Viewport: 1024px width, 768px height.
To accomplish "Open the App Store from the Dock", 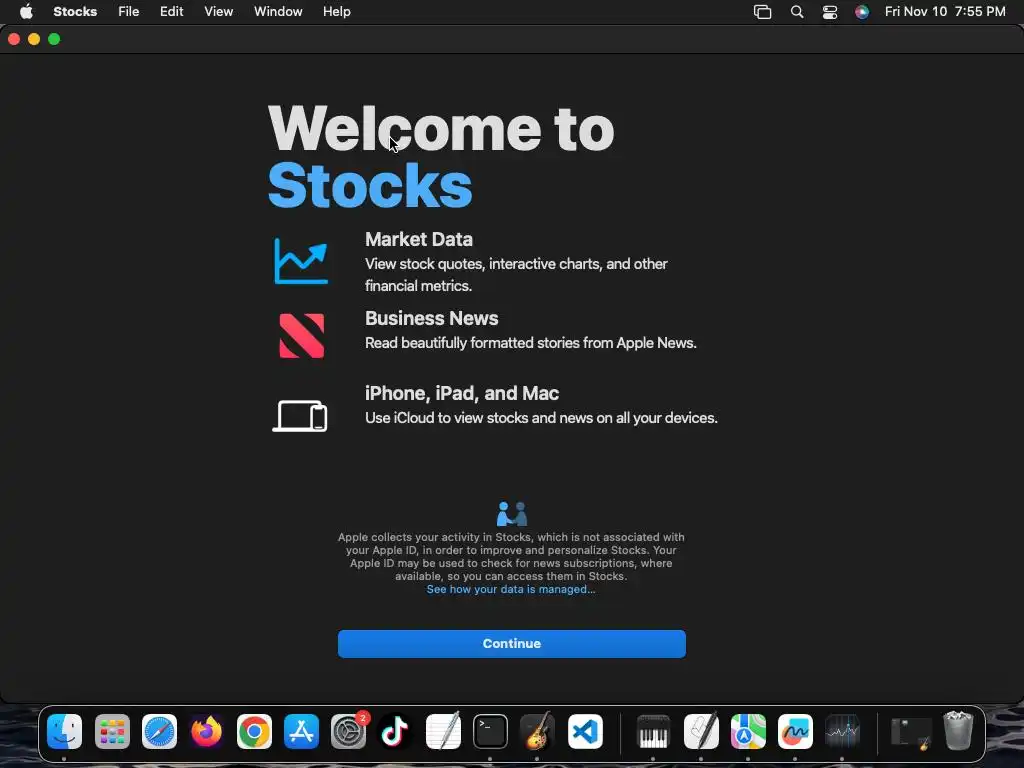I will coord(301,731).
